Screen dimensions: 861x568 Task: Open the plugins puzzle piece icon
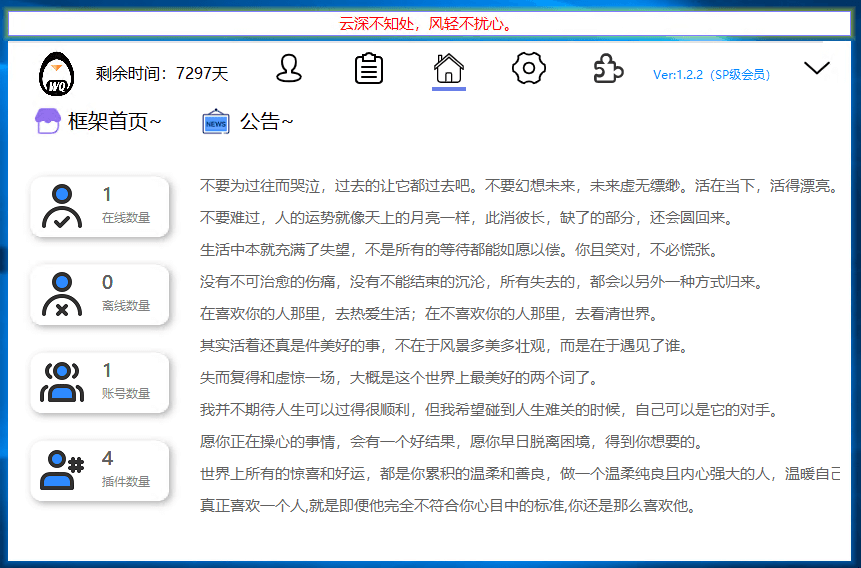(608, 69)
